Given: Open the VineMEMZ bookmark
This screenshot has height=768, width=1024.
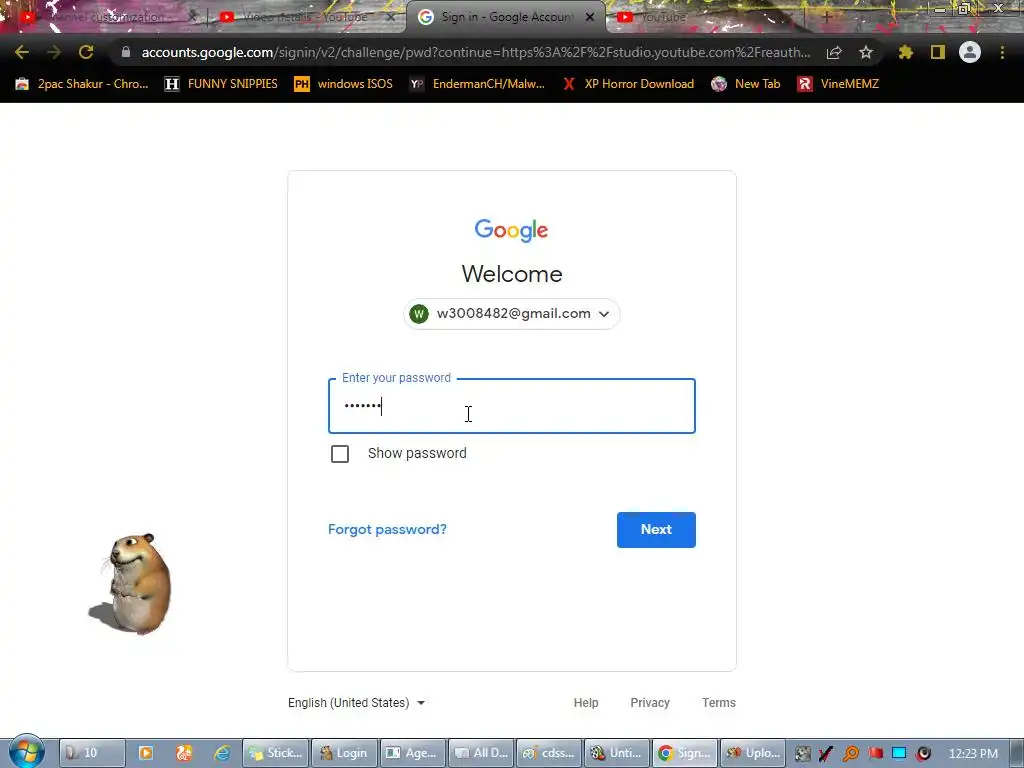Looking at the screenshot, I should coord(839,84).
